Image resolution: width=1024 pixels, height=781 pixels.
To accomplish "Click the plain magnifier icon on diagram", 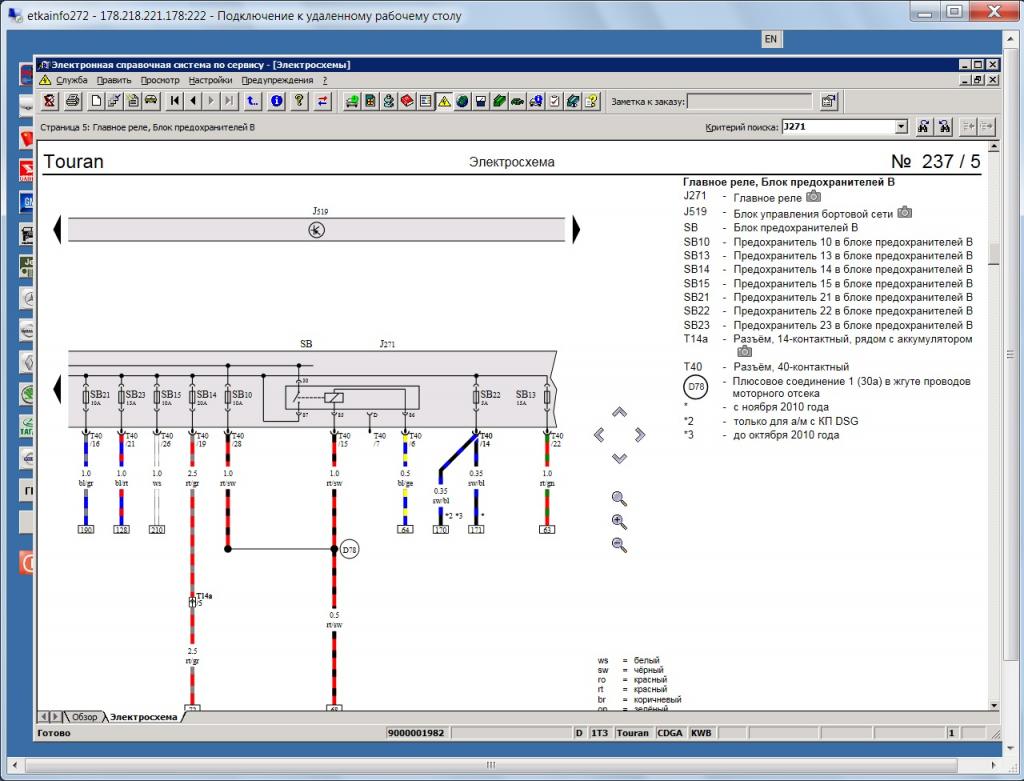I will click(619, 499).
